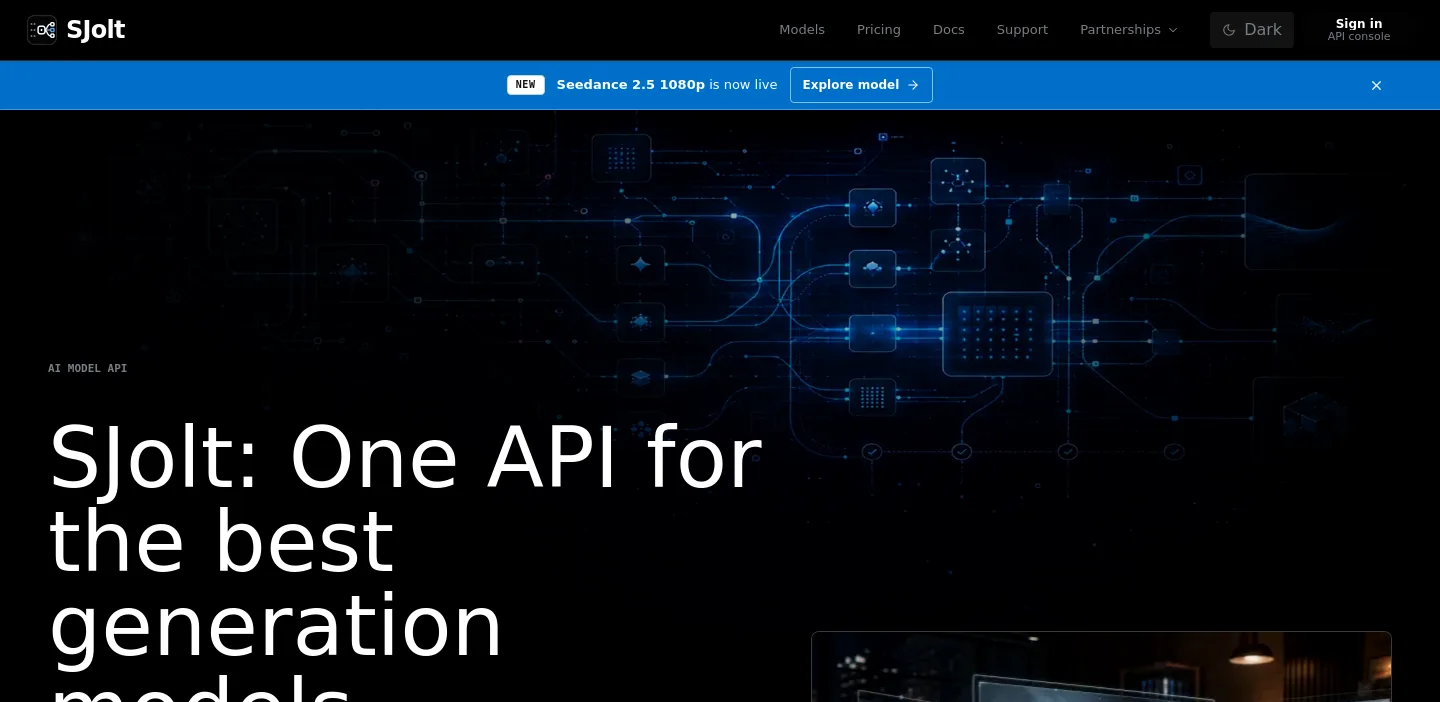Open the Models page
Screen dimensions: 1440x702
[802, 30]
